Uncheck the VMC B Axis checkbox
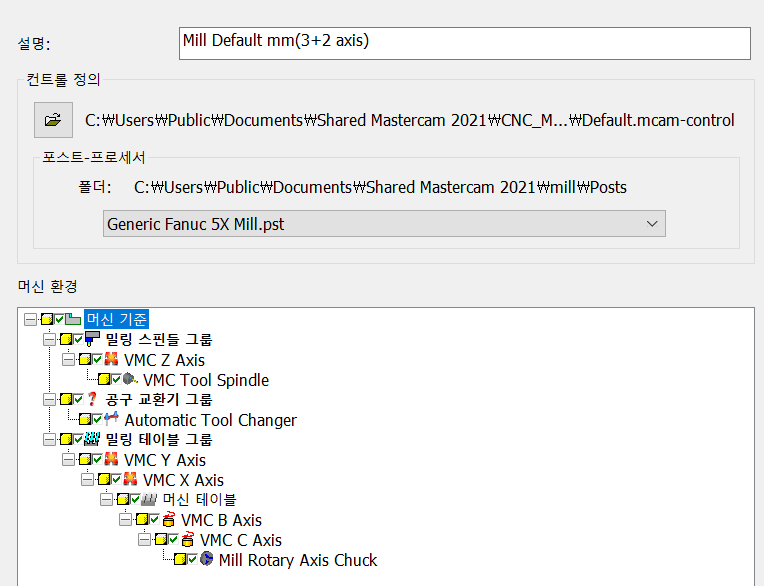The width and height of the screenshot is (764, 586). [154, 519]
